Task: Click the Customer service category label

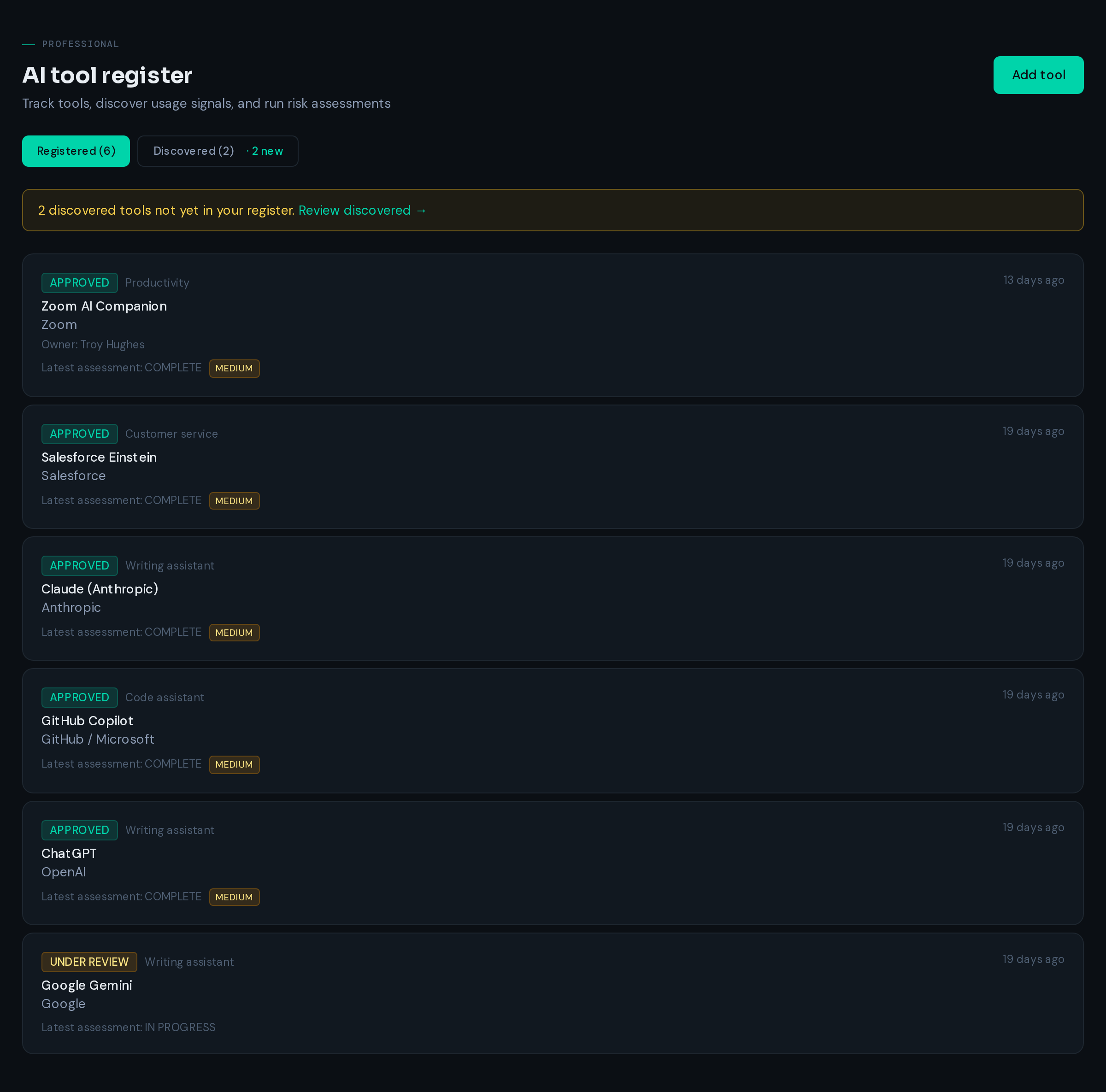Action: coord(172,434)
